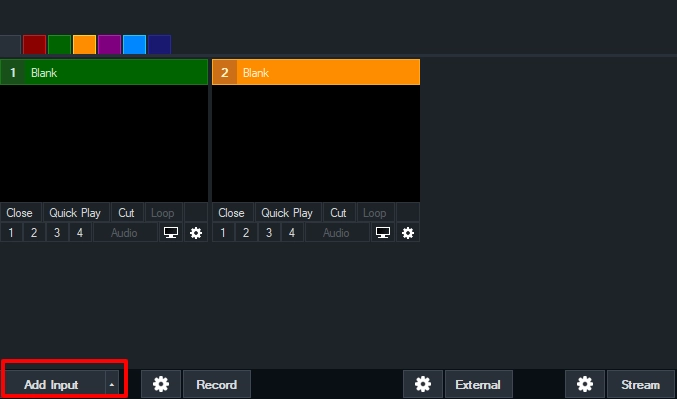677x399 pixels.
Task: Start recording with the Record button
Action: (x=217, y=384)
